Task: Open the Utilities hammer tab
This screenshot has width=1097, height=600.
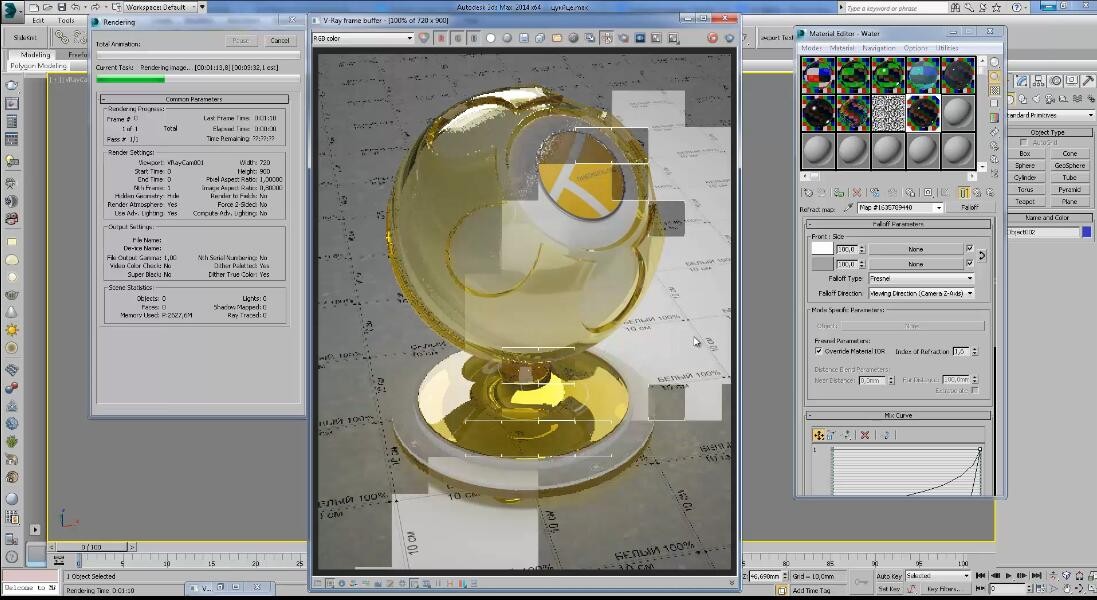Action: (1087, 81)
